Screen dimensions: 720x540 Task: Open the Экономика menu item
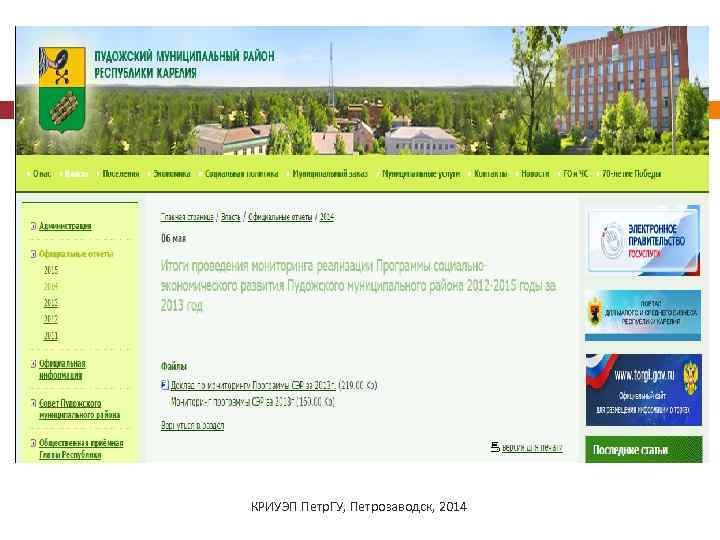[x=172, y=174]
